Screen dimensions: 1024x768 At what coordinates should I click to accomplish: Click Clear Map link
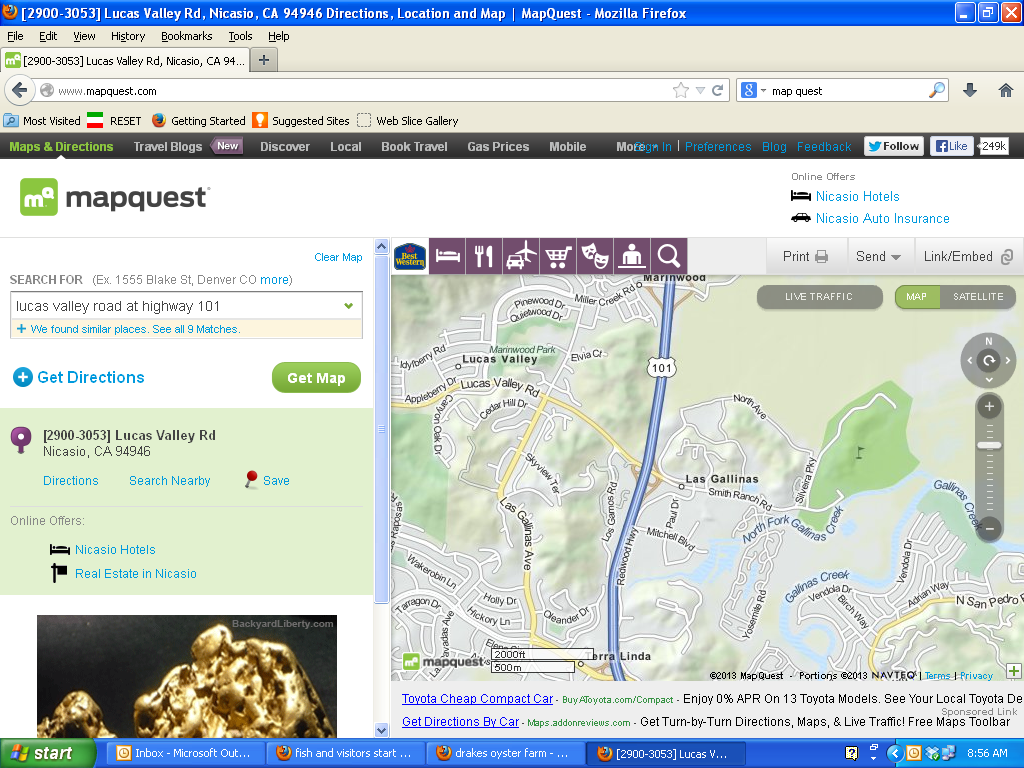[x=338, y=257]
